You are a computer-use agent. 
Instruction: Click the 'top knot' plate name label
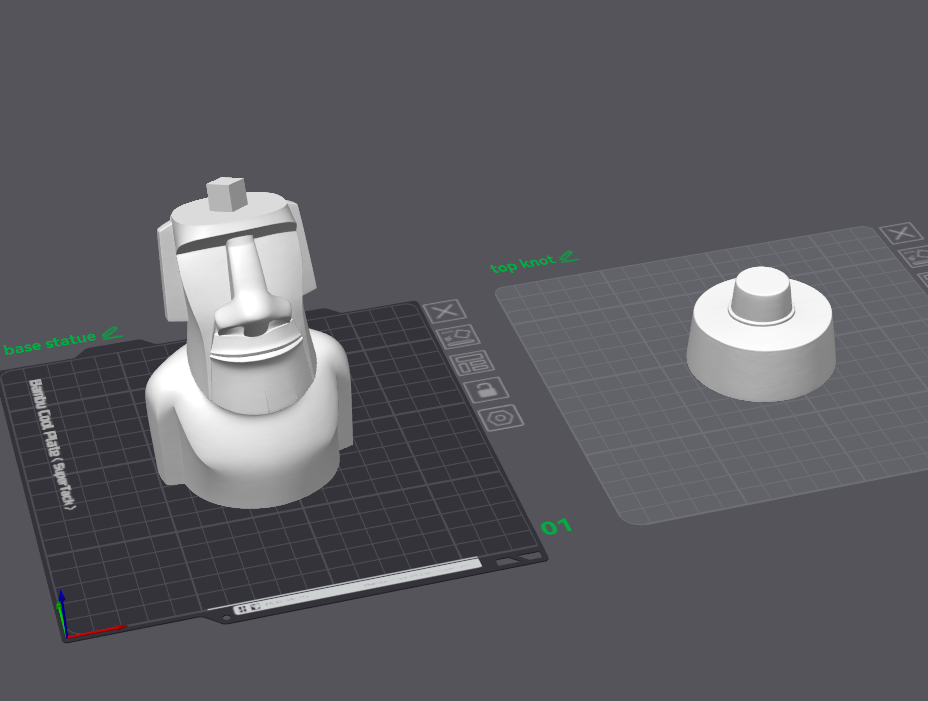(522, 264)
